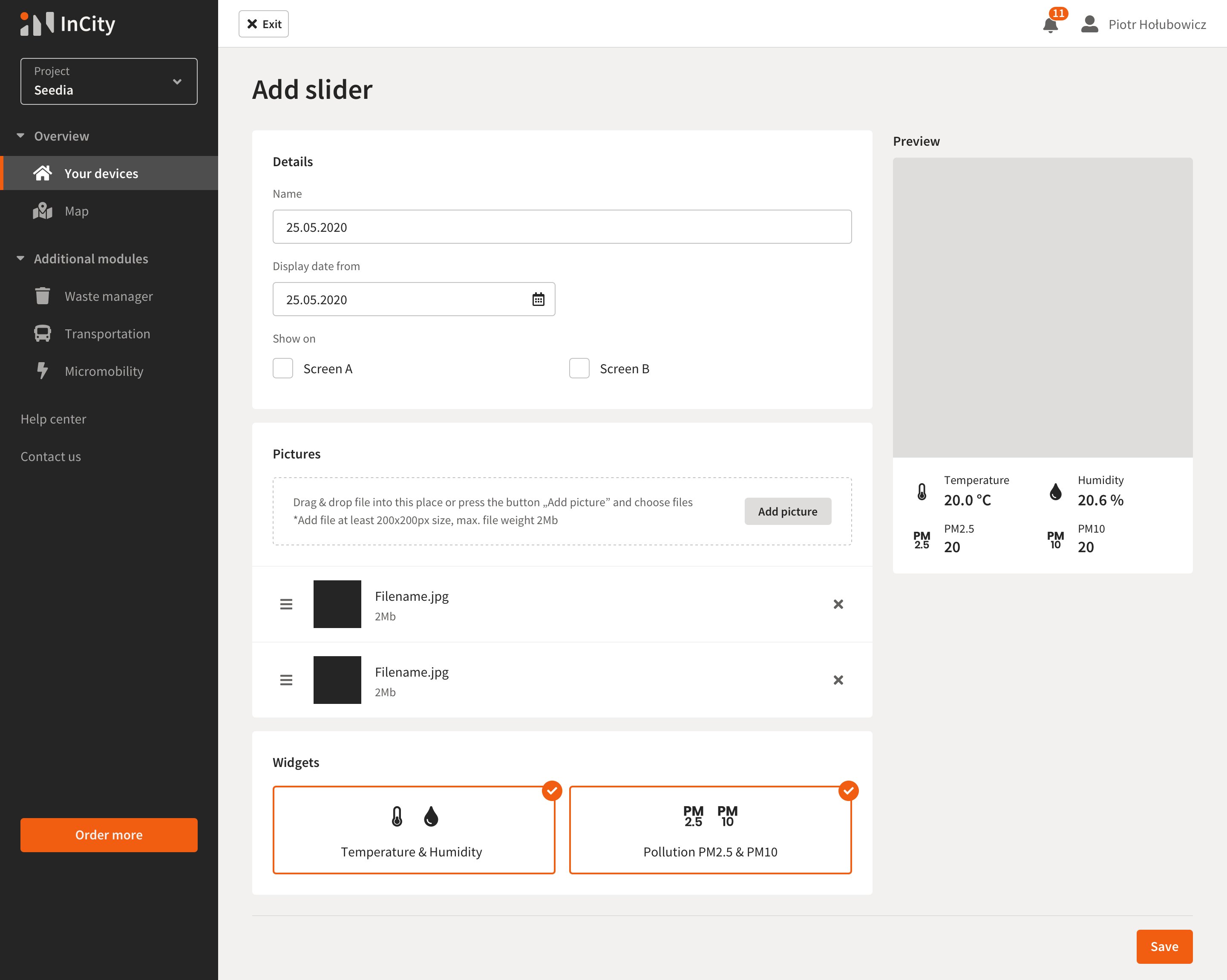Click the InCity logo
Screen dimensions: 1227x980
pos(68,24)
